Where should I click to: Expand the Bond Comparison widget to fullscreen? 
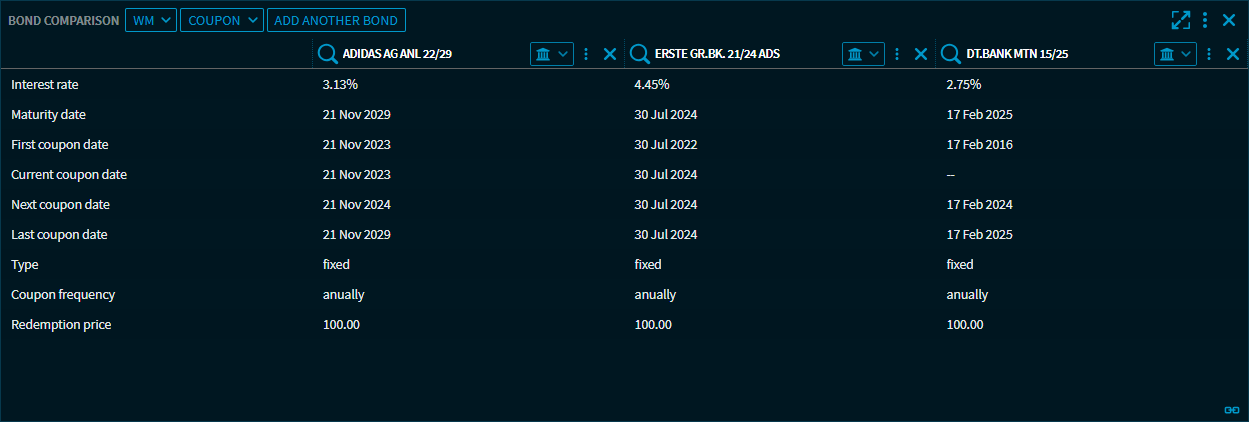(1181, 20)
